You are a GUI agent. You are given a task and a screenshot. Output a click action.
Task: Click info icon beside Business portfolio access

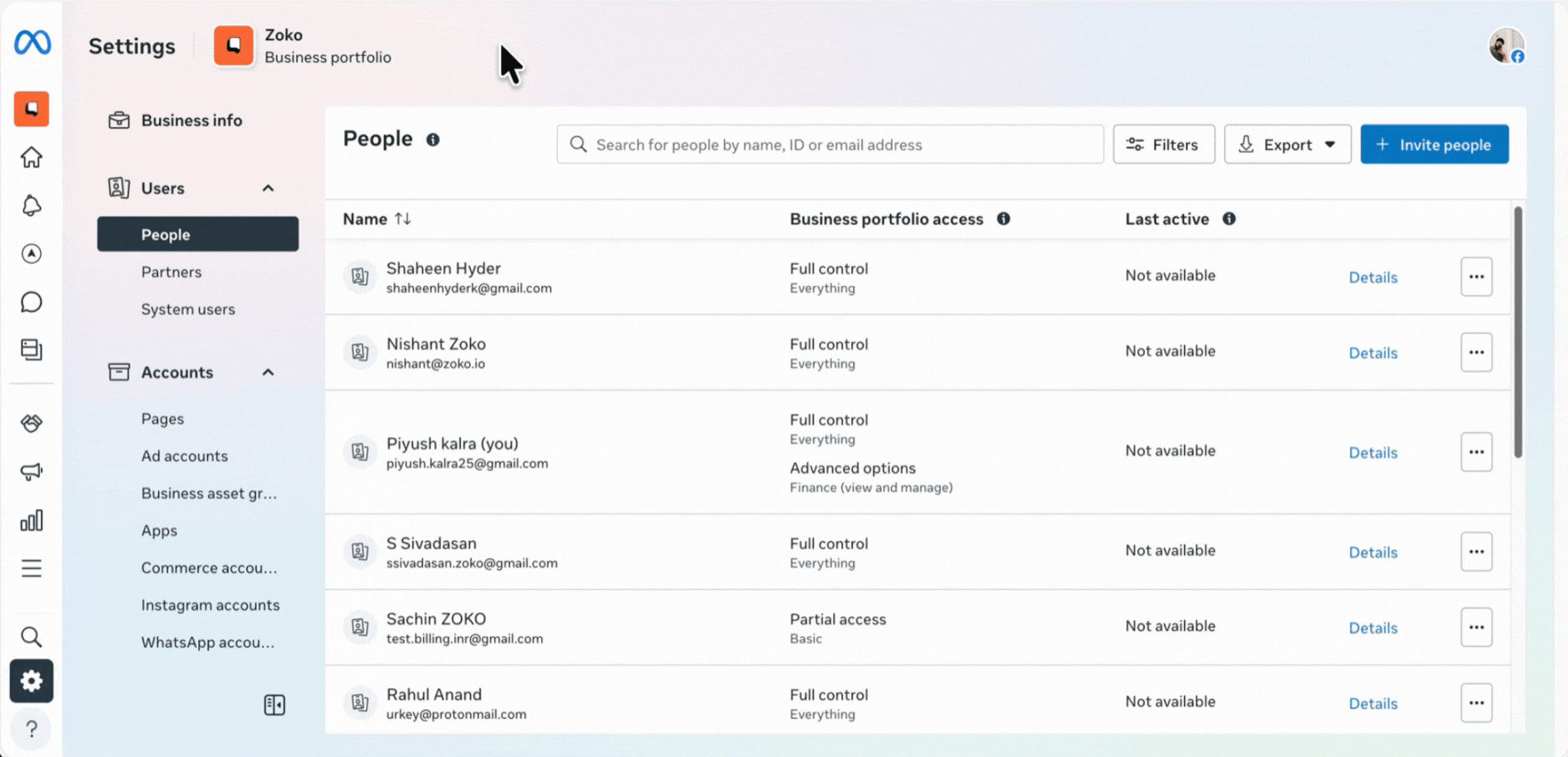point(1004,219)
